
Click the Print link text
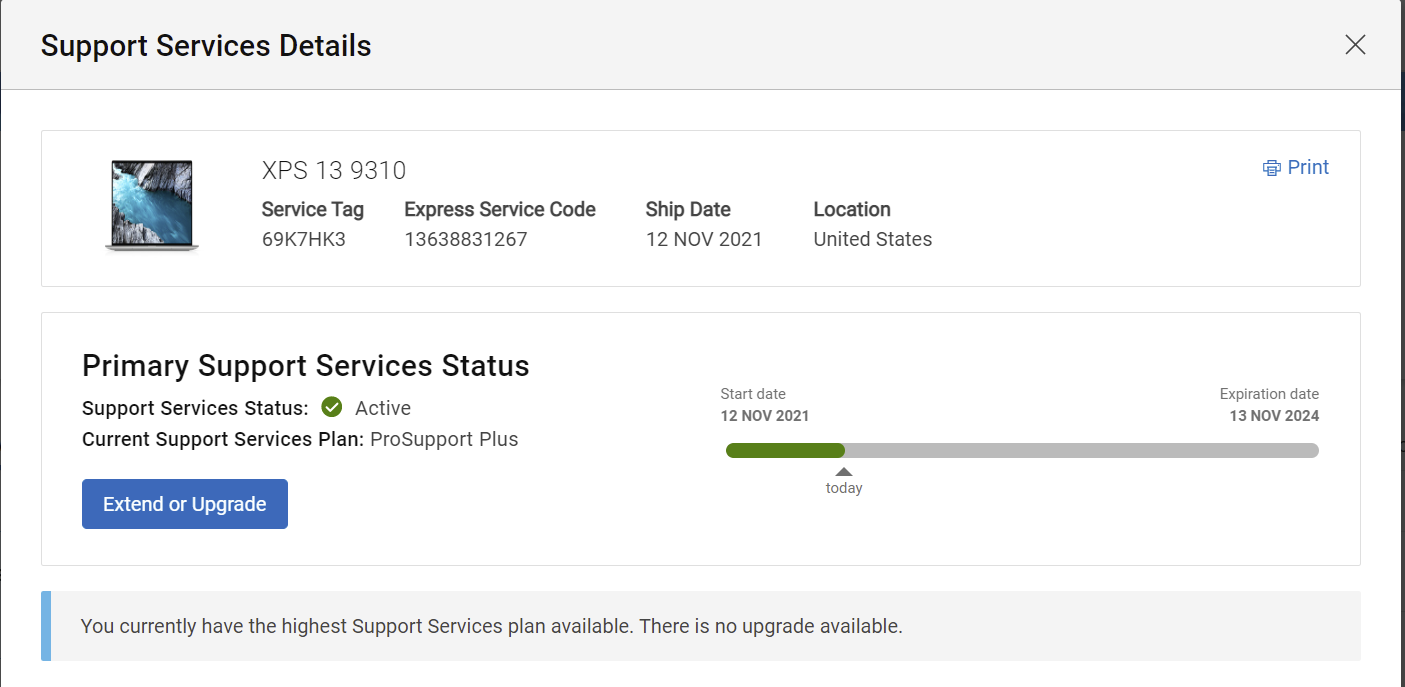pyautogui.click(x=1308, y=168)
